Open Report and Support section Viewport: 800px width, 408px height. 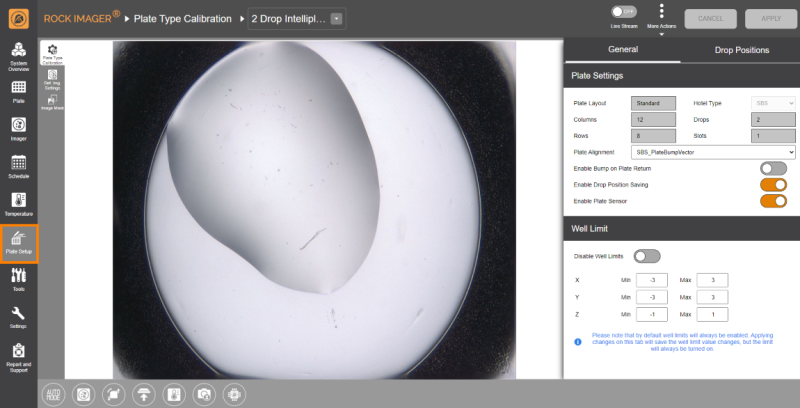point(18,355)
